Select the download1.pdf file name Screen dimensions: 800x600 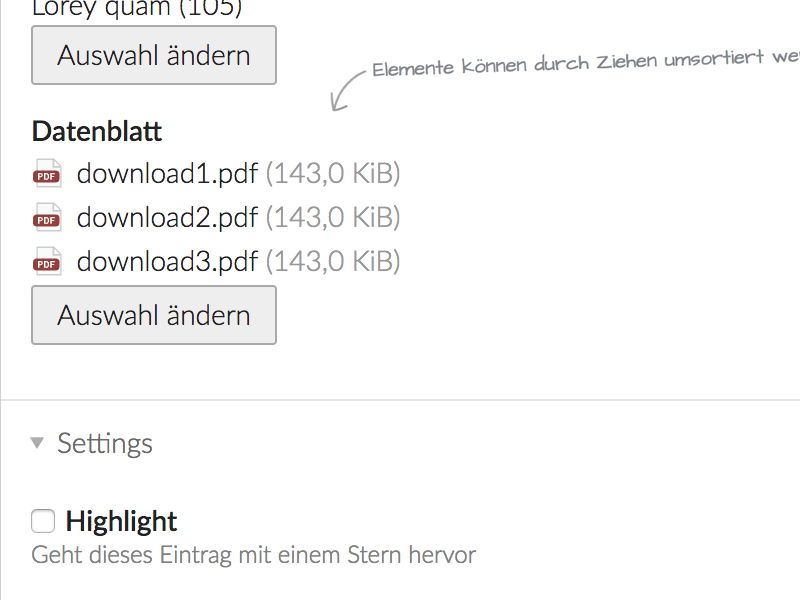(x=167, y=173)
